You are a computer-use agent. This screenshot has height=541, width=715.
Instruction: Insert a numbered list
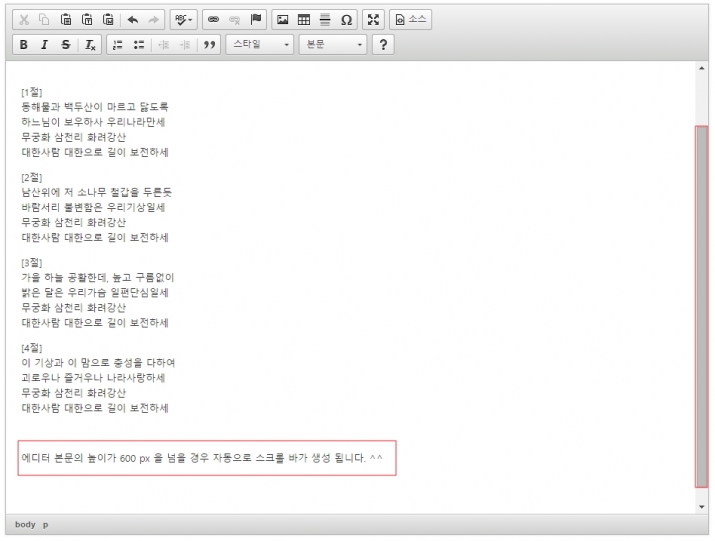click(x=118, y=45)
